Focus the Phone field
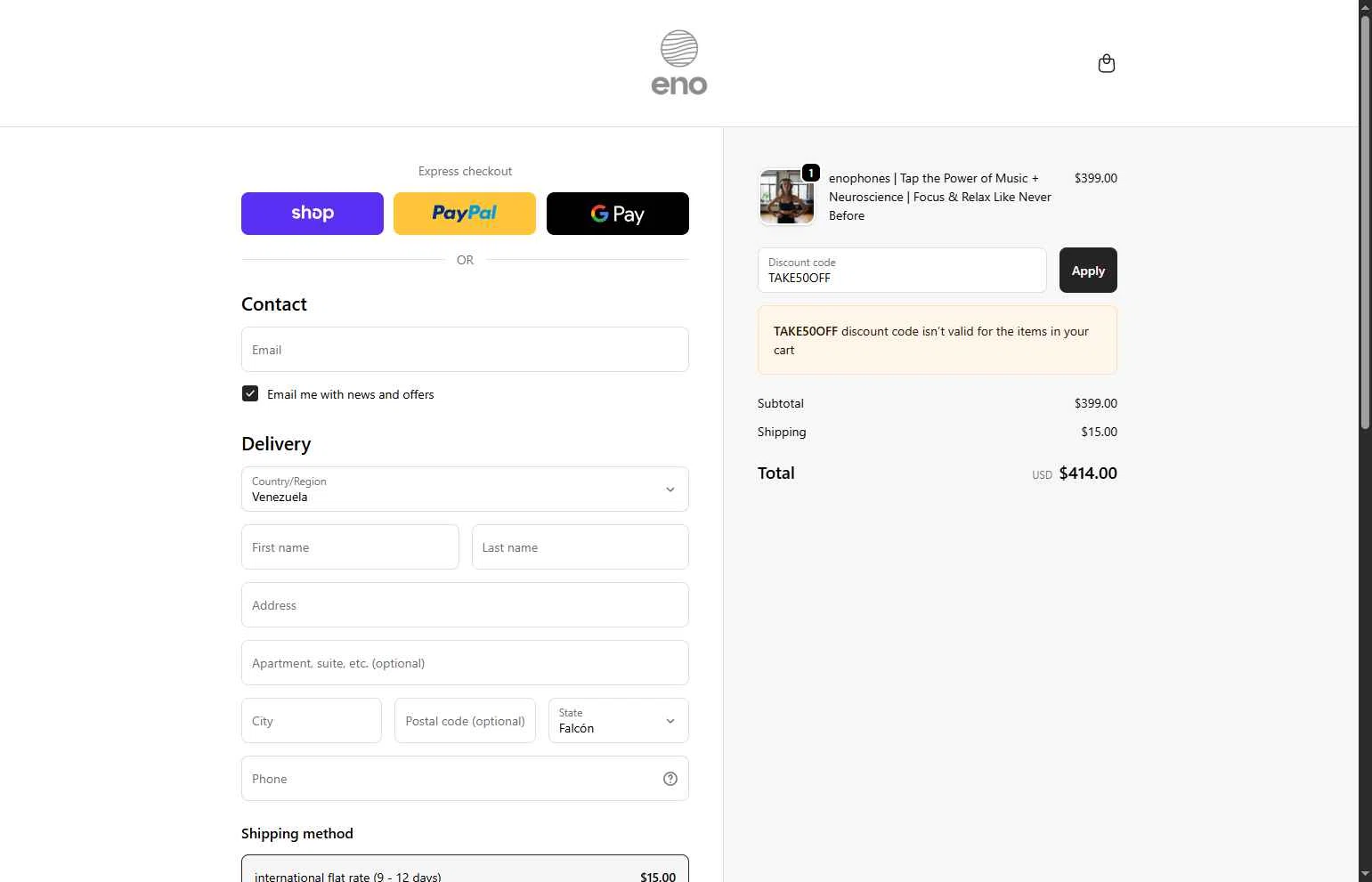 (x=465, y=779)
